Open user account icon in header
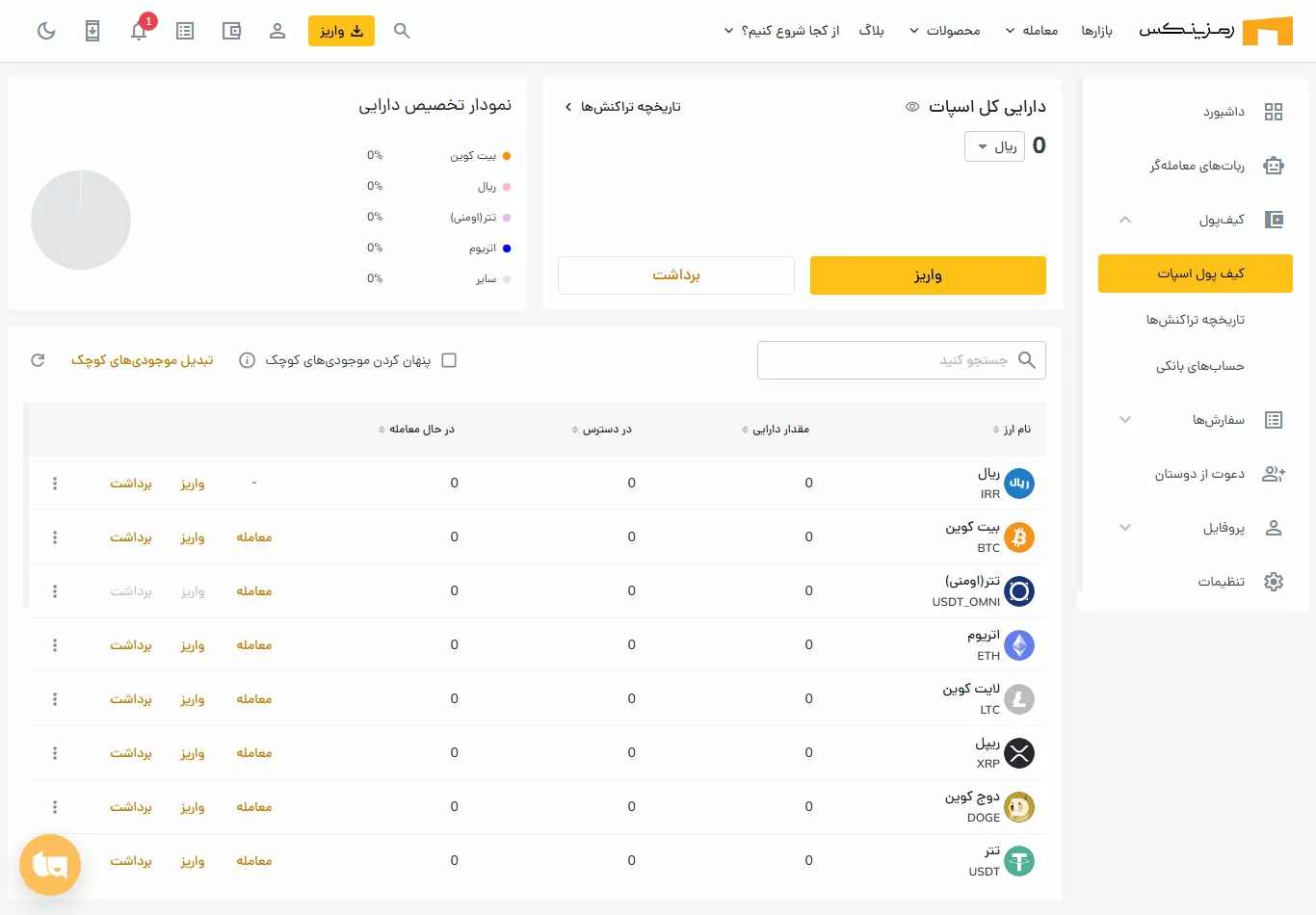Screen dimensions: 1316x915 pos(277,31)
